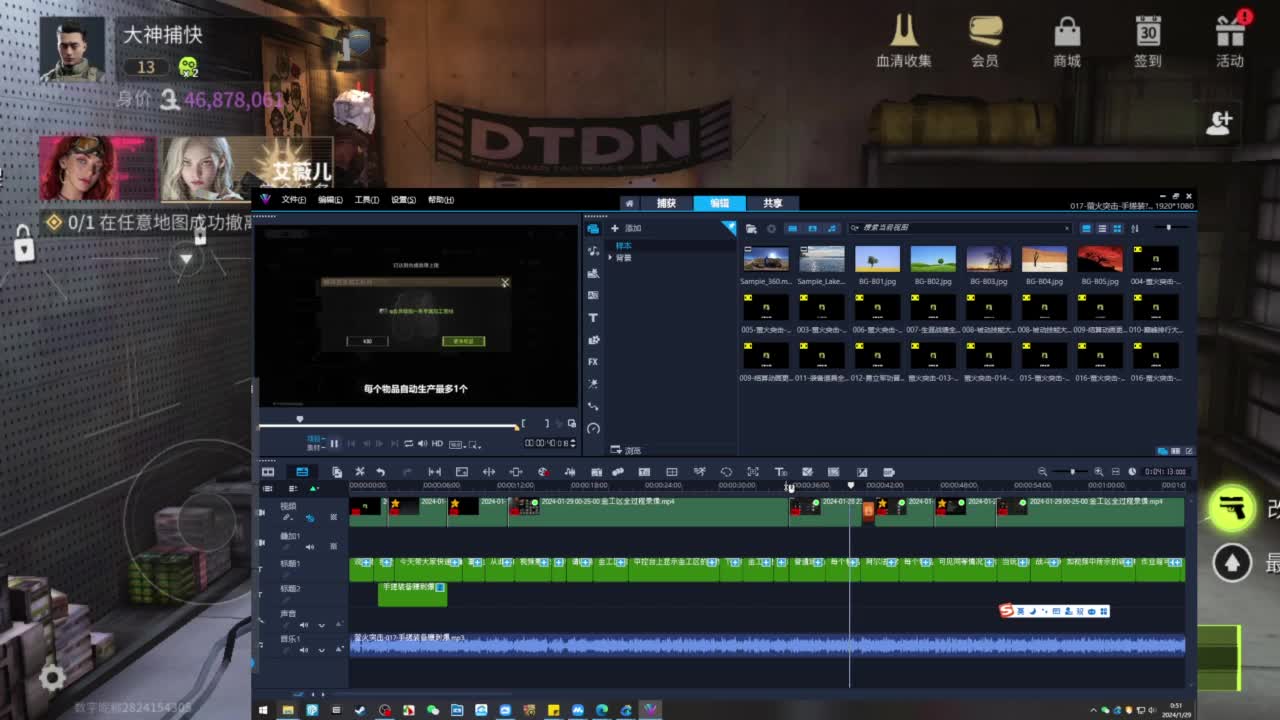Screen dimensions: 1280x720
Task: Expand the 音乐1 track options chevron
Action: coord(321,650)
